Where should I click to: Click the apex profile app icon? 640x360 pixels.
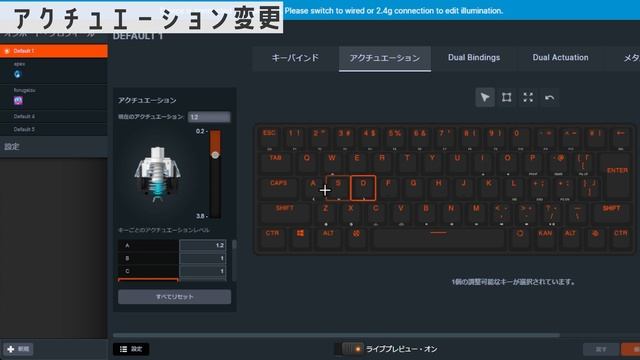(x=17, y=74)
